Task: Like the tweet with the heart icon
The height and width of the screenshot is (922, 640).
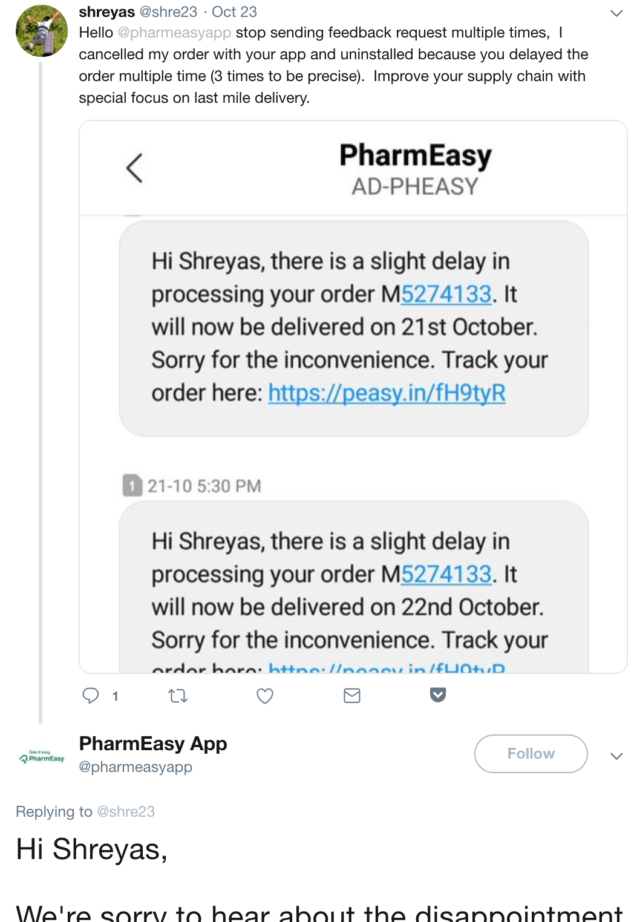Action: coord(265,695)
